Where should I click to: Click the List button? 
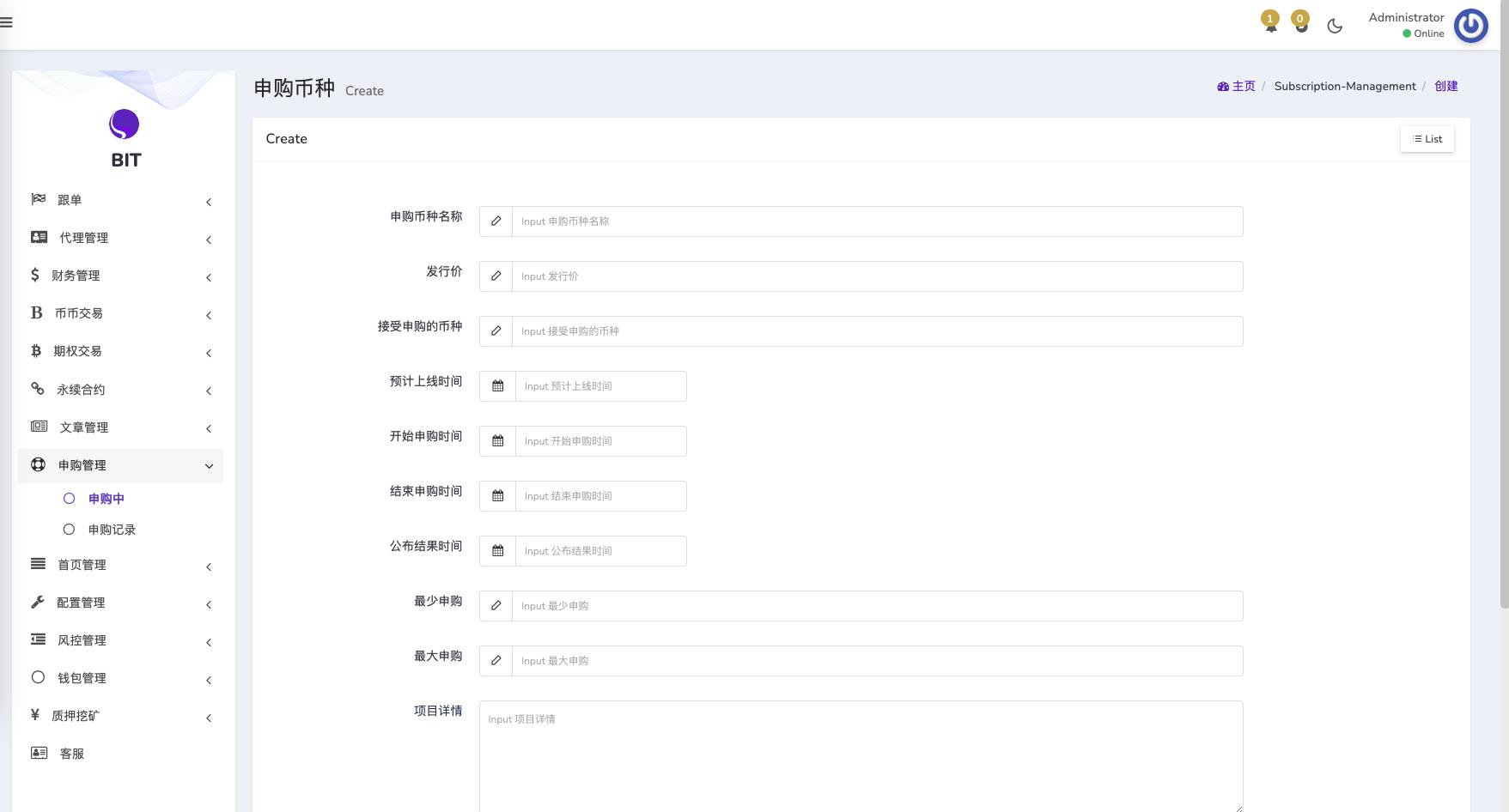tap(1427, 139)
